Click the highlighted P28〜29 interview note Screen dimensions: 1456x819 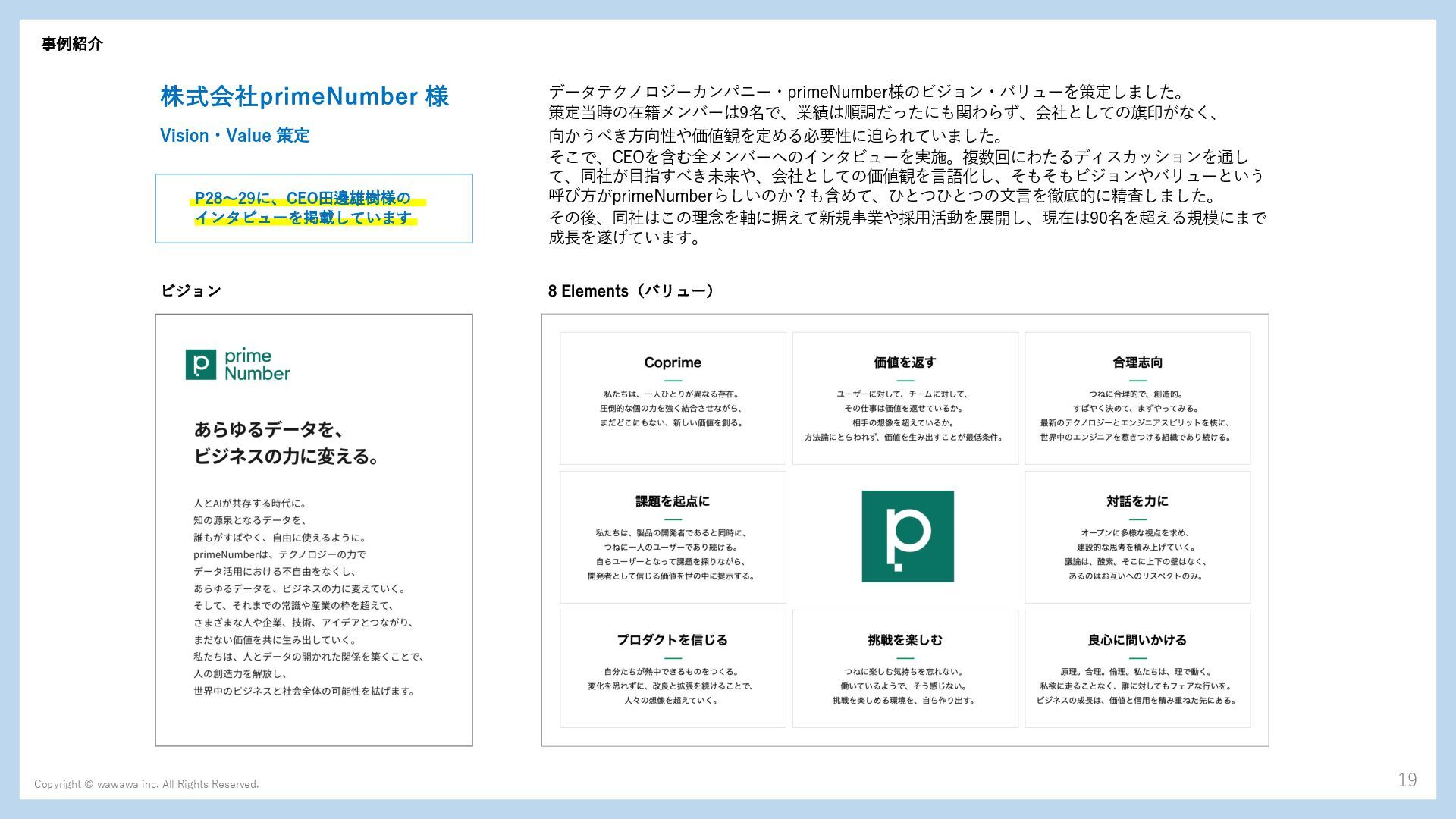click(x=303, y=208)
